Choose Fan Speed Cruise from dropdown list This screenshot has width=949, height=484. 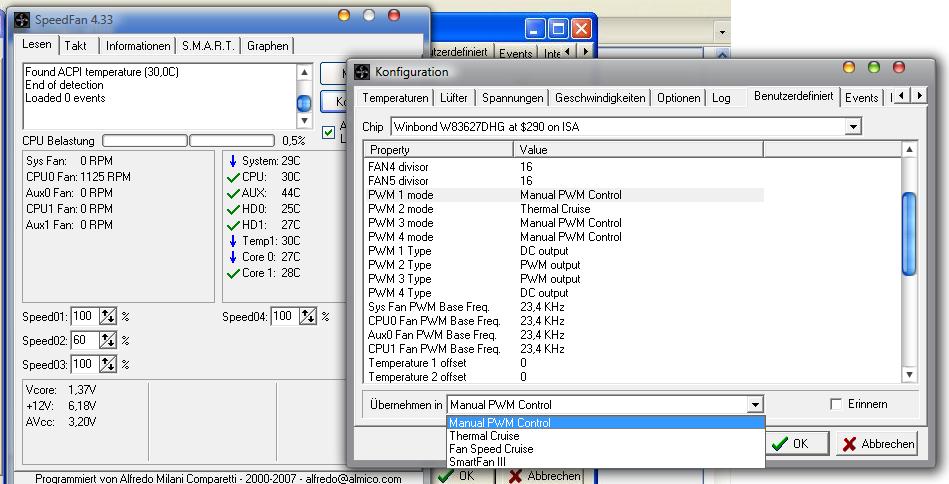point(606,449)
